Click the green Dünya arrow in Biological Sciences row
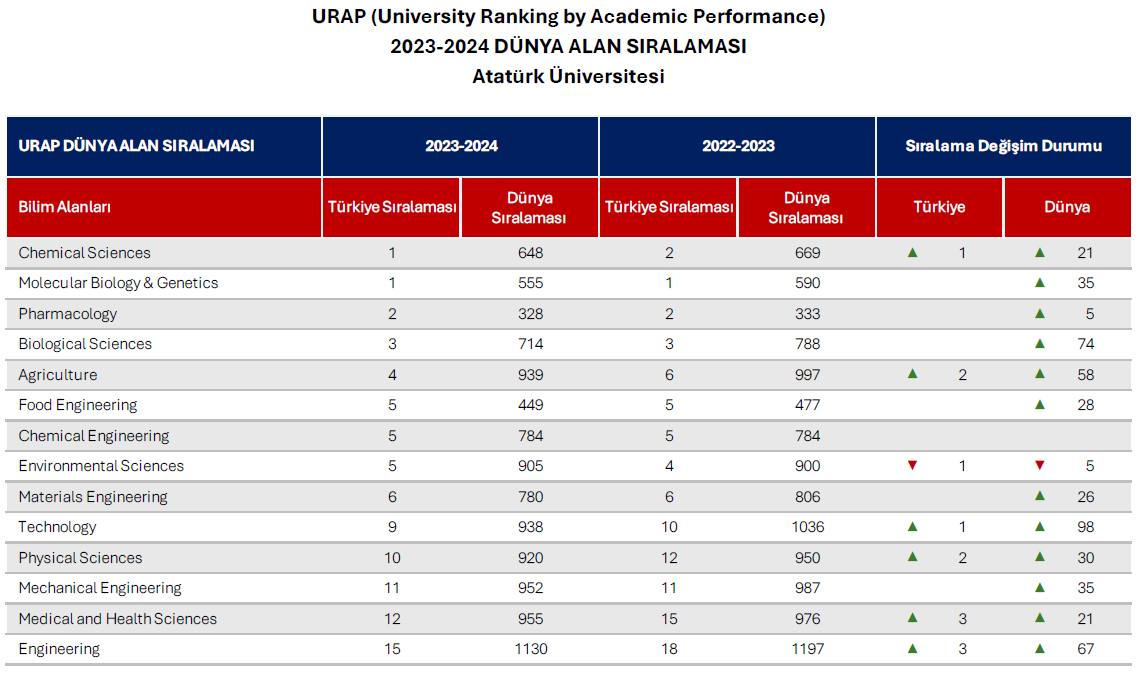 1040,344
